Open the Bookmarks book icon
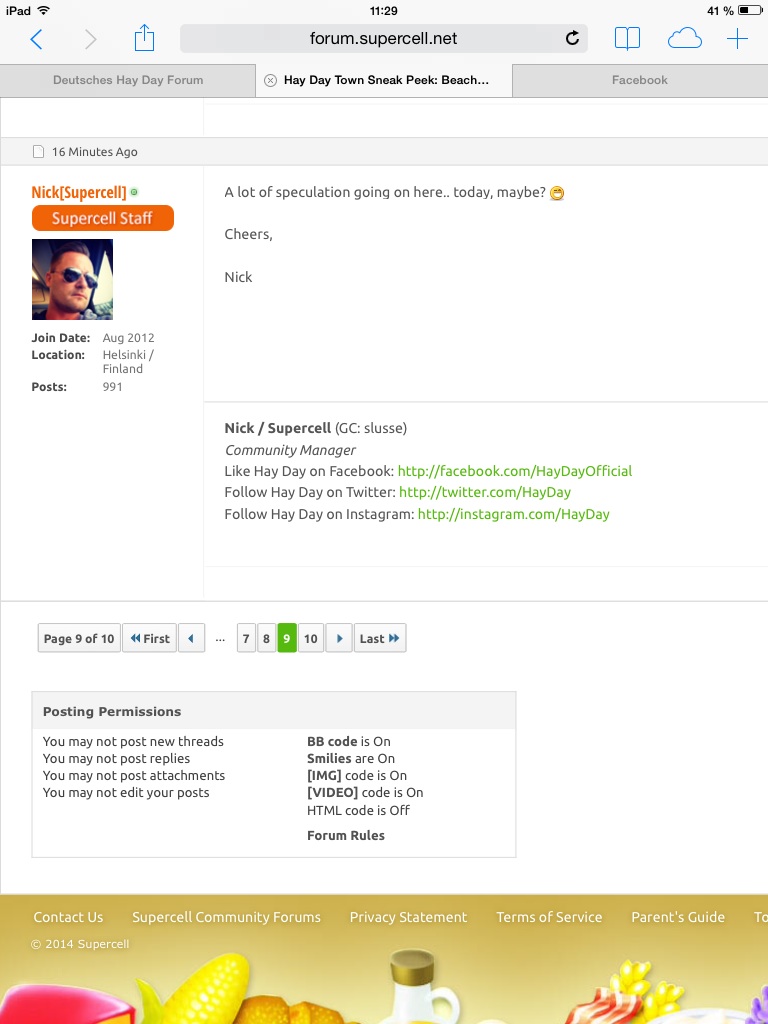This screenshot has width=768, height=1024. tap(627, 39)
